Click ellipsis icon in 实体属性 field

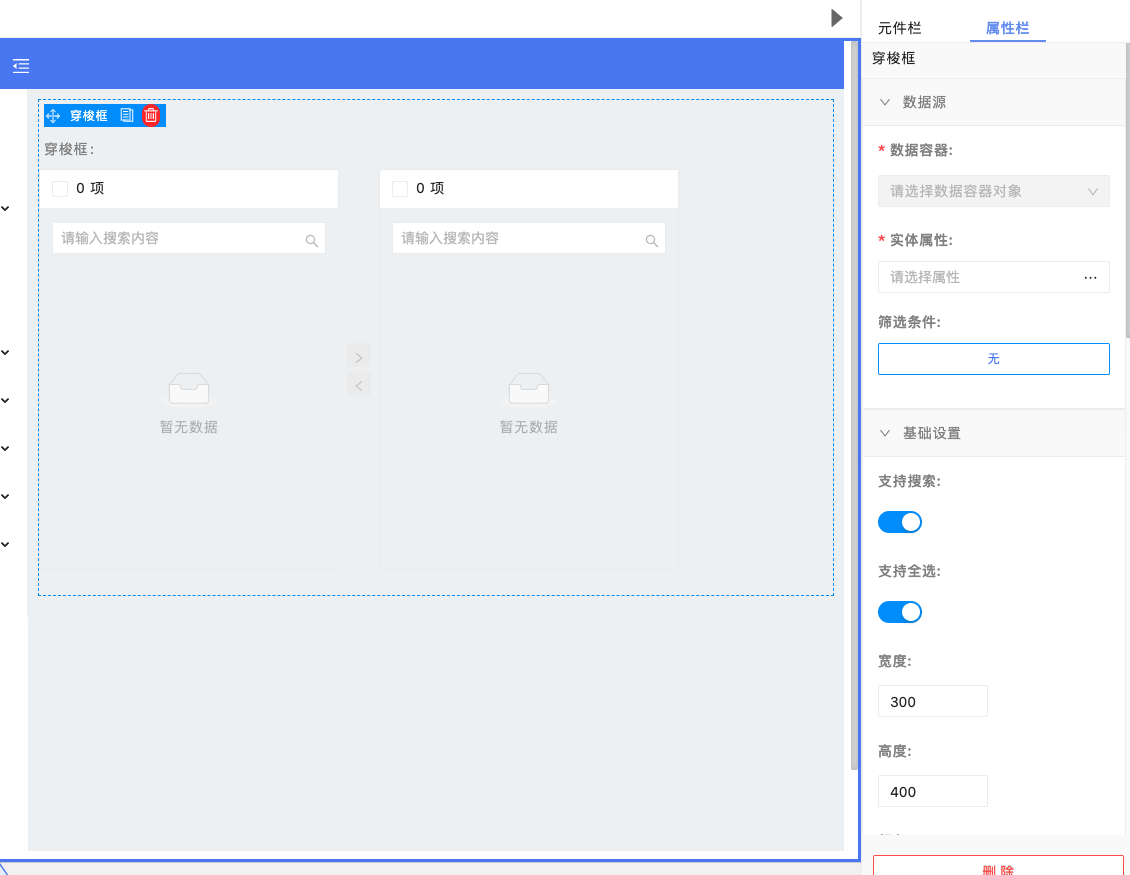pos(1090,277)
